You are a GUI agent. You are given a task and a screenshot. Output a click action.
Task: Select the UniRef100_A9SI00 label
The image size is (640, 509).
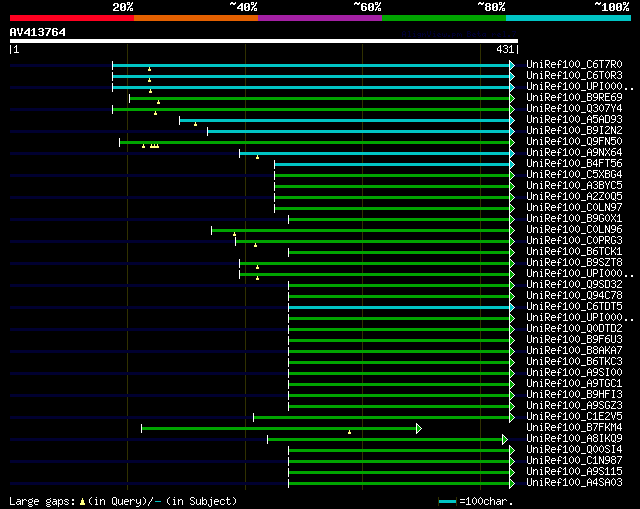pyautogui.click(x=574, y=373)
